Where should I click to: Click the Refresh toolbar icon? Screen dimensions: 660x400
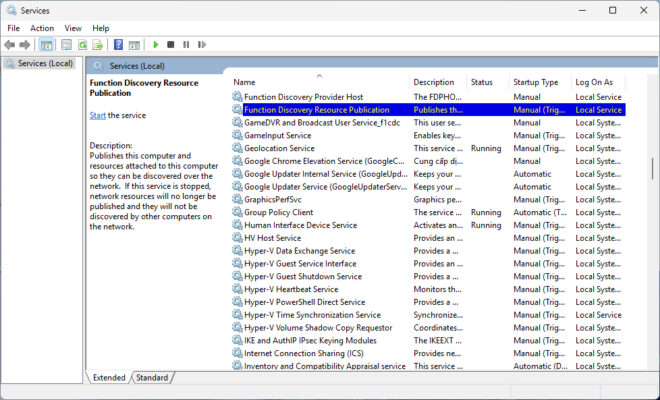(x=82, y=45)
